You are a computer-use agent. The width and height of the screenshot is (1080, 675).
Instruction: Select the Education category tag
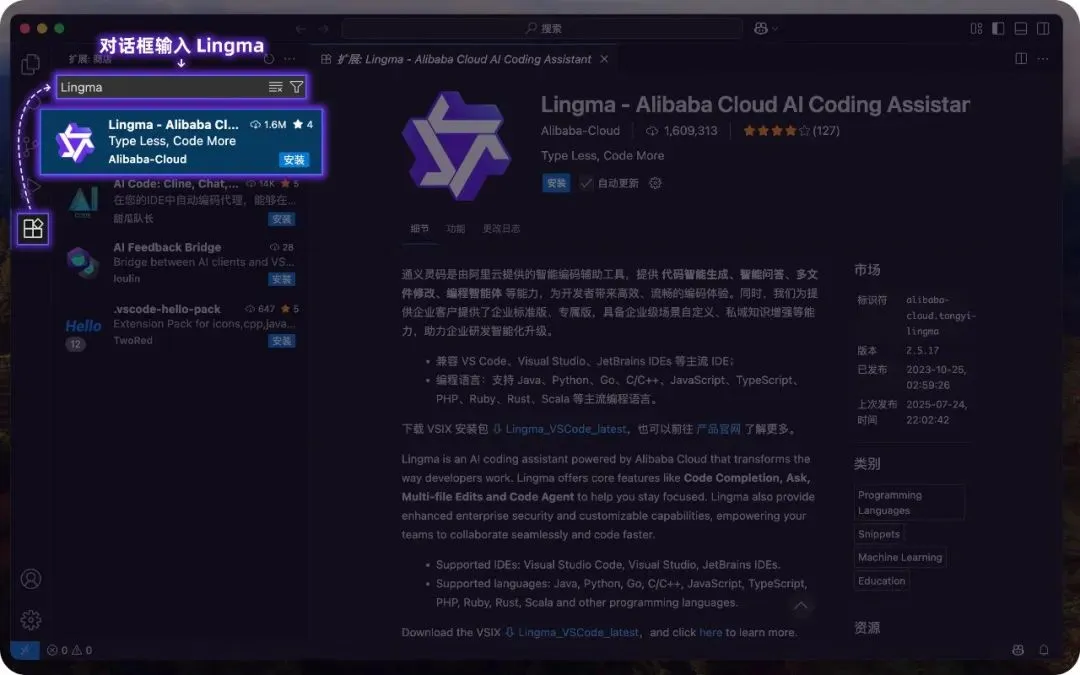pos(882,581)
